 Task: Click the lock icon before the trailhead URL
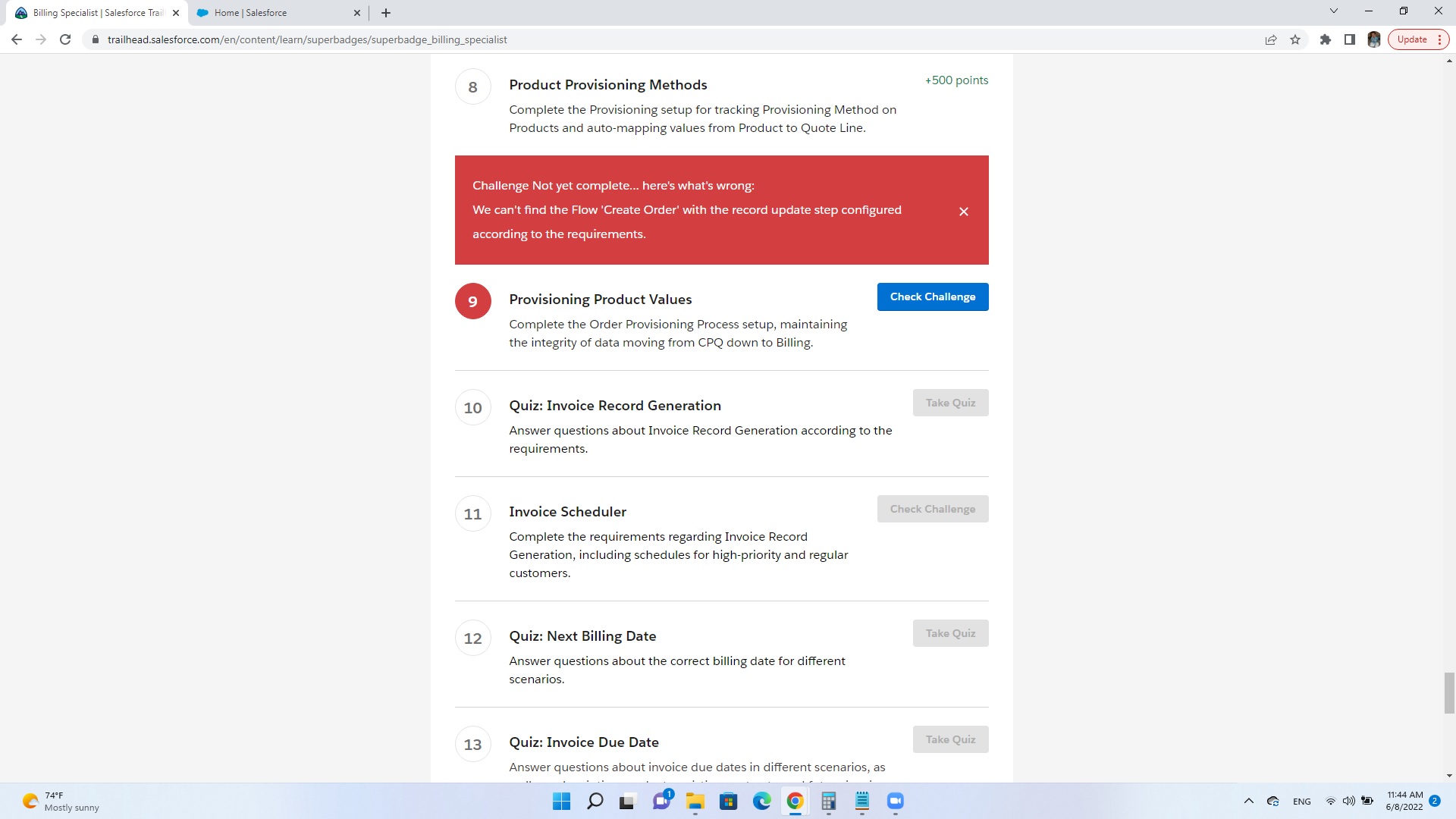(x=96, y=39)
